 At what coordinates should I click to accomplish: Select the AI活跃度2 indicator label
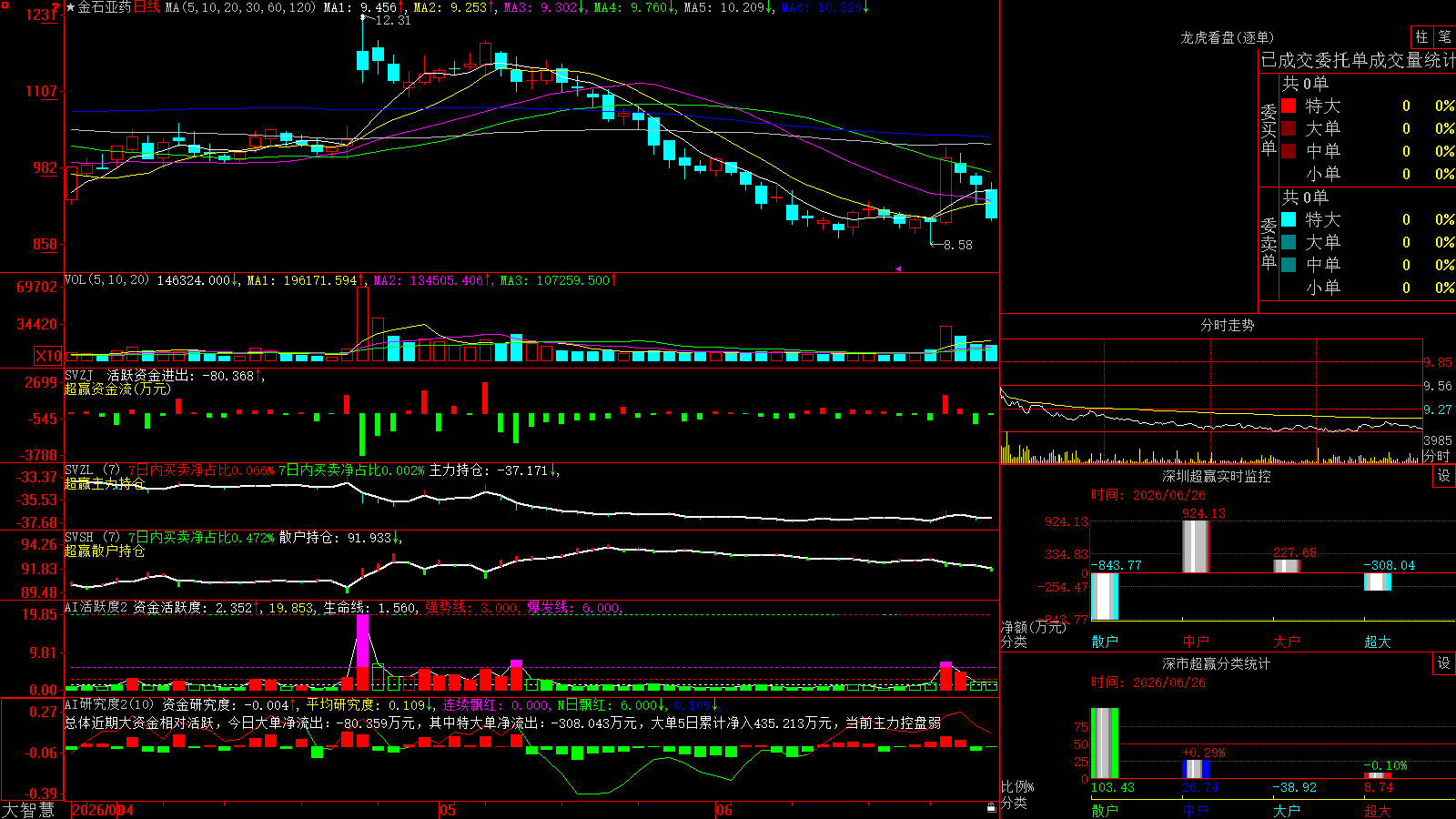click(96, 607)
